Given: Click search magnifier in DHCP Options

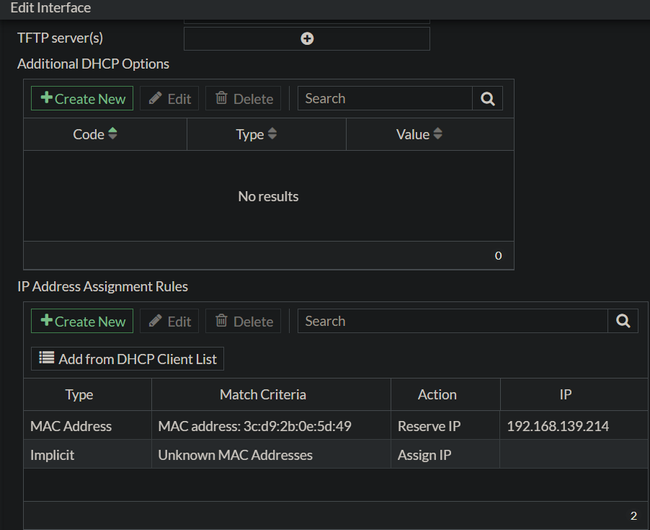Looking at the screenshot, I should (487, 98).
